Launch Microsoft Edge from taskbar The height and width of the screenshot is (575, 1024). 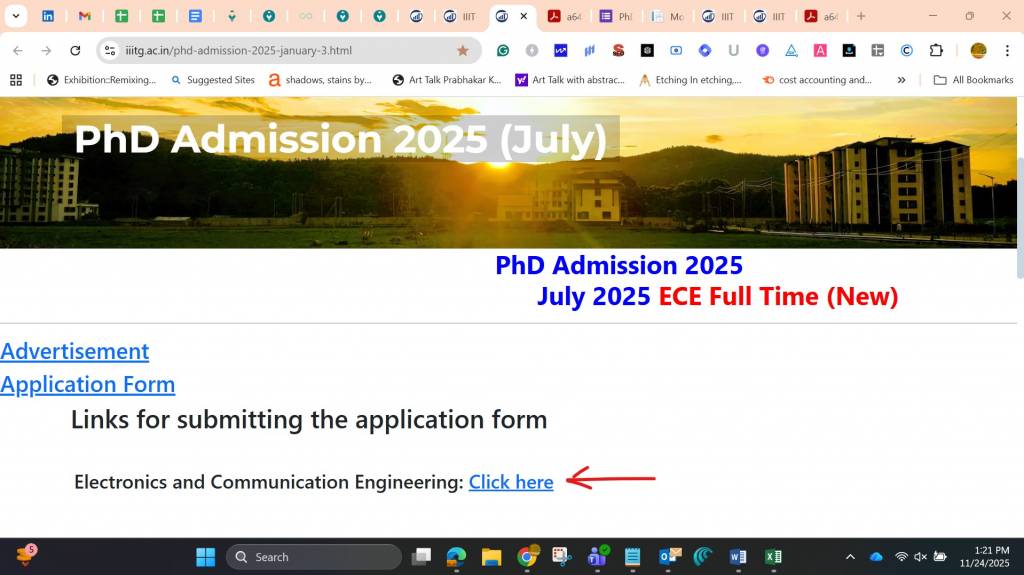tap(456, 557)
